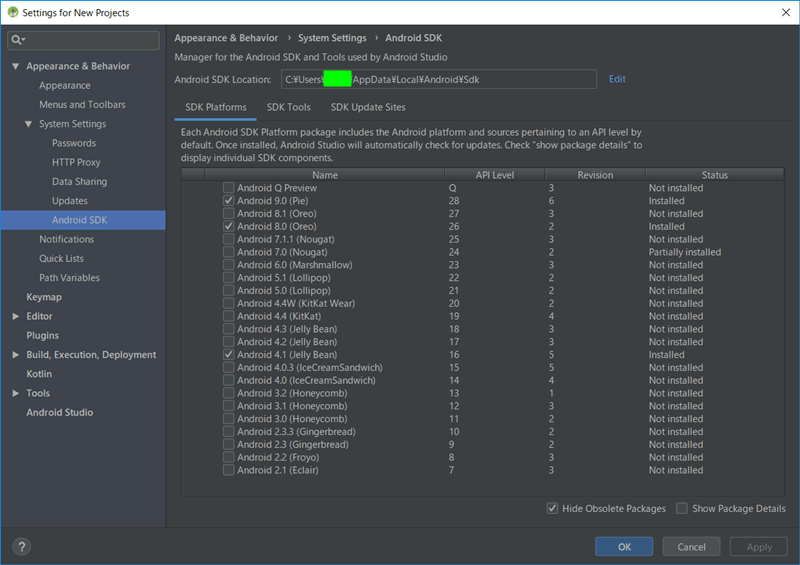Click the OK button
800x565 pixels.
click(624, 547)
